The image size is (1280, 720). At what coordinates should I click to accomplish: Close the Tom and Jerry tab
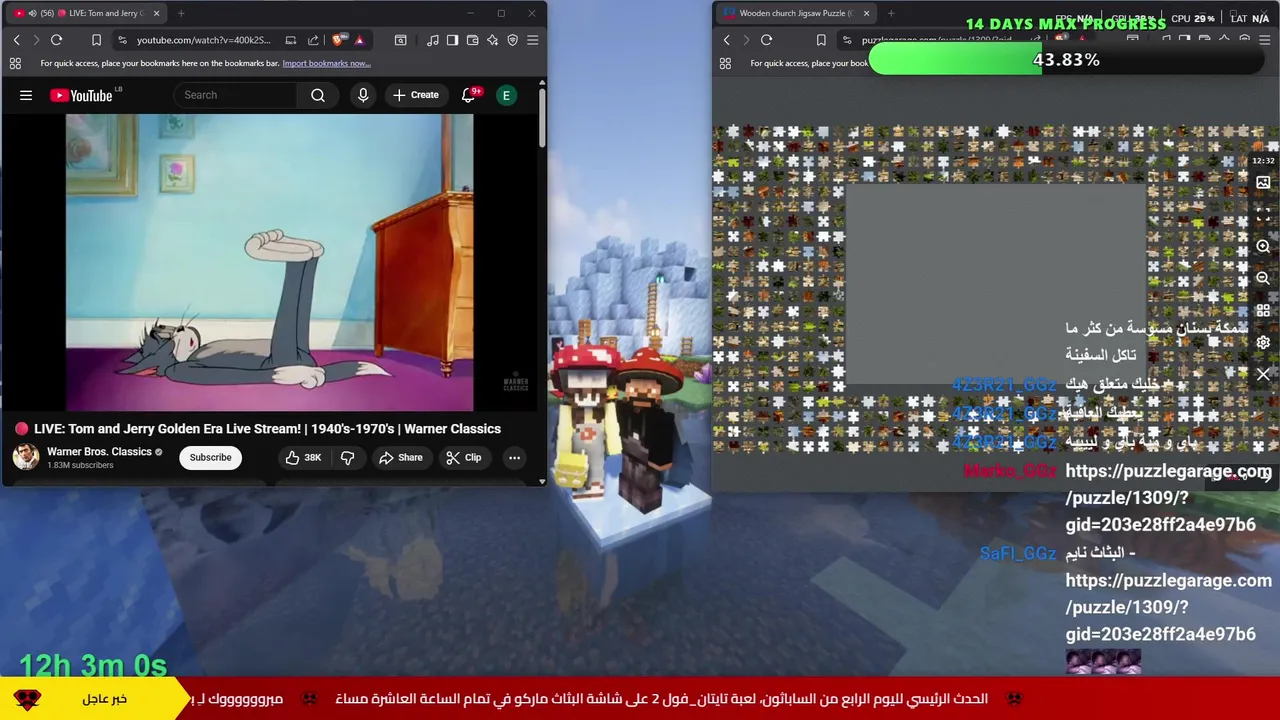[x=158, y=13]
